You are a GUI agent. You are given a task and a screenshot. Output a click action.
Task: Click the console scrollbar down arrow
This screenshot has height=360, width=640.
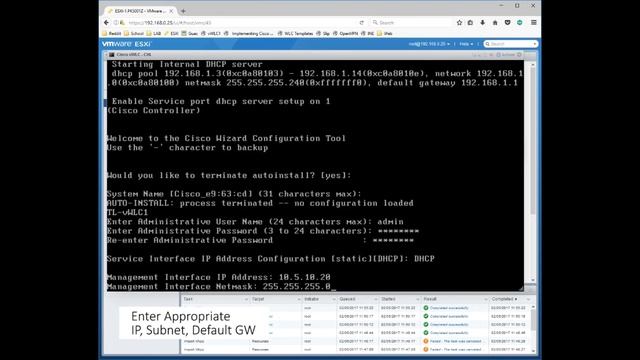(x=533, y=280)
